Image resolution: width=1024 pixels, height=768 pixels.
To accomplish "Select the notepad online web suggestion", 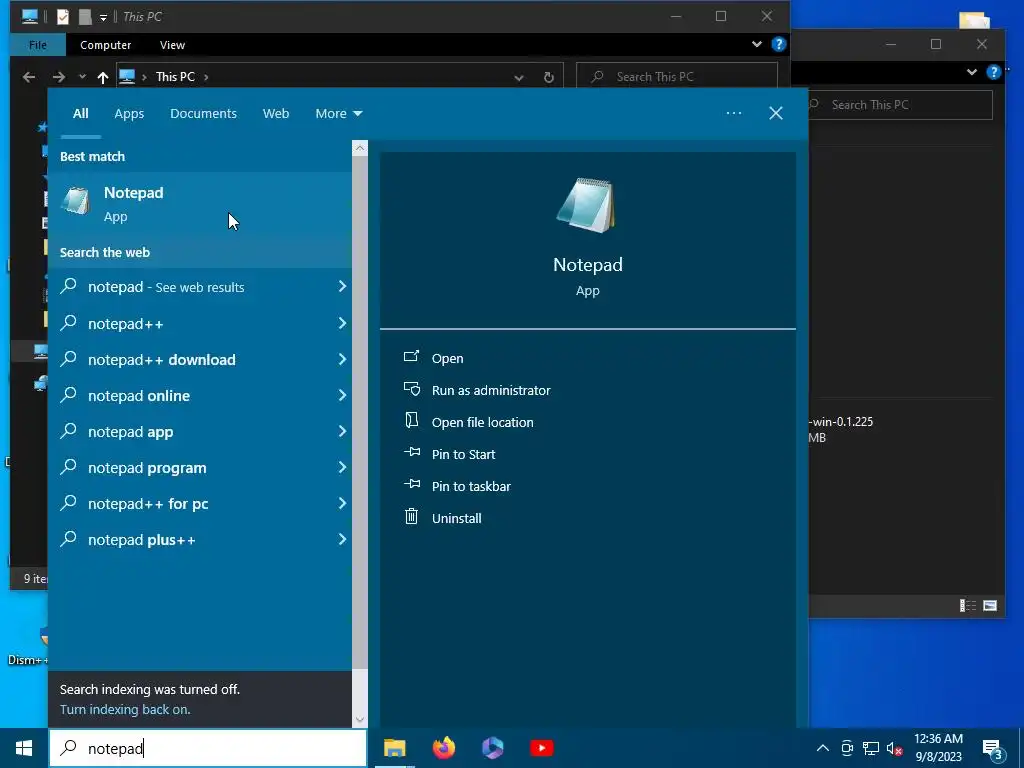I will [x=200, y=396].
